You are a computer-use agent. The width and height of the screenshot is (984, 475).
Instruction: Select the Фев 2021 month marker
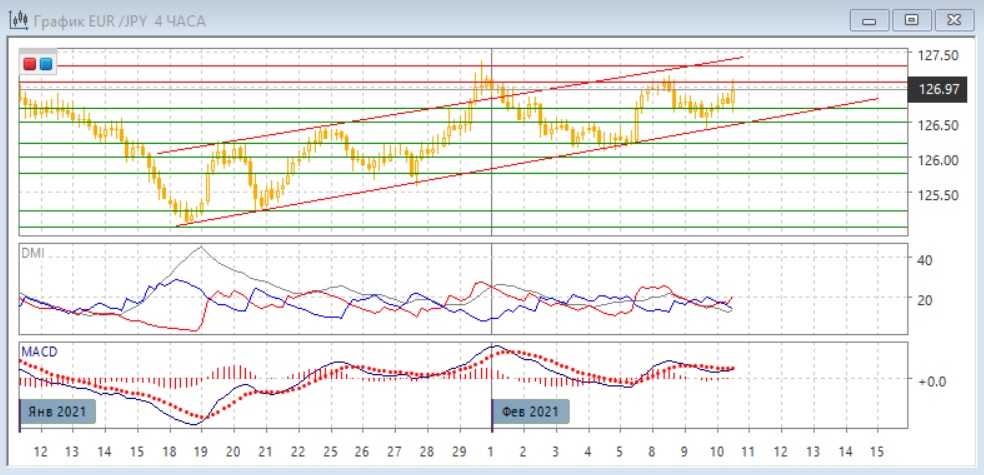point(530,411)
